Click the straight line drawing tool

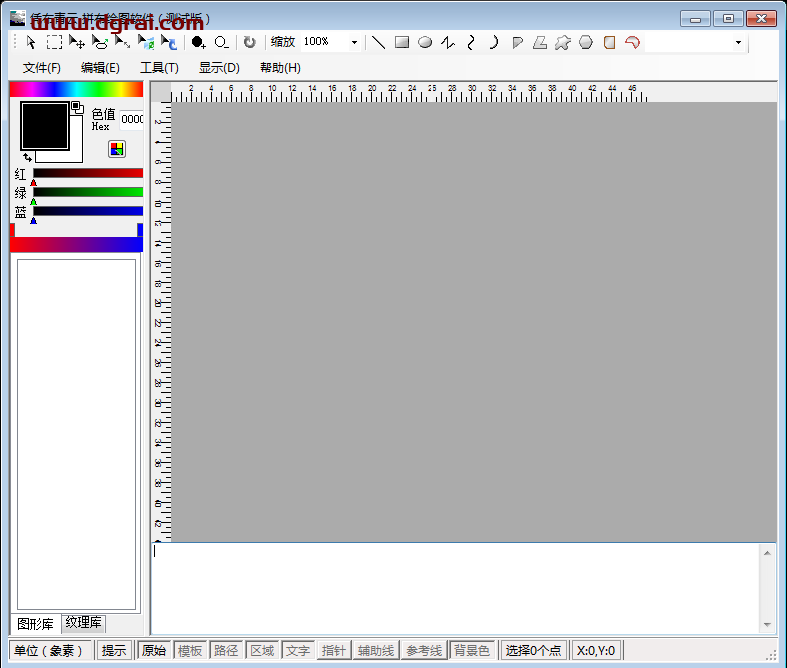[379, 42]
